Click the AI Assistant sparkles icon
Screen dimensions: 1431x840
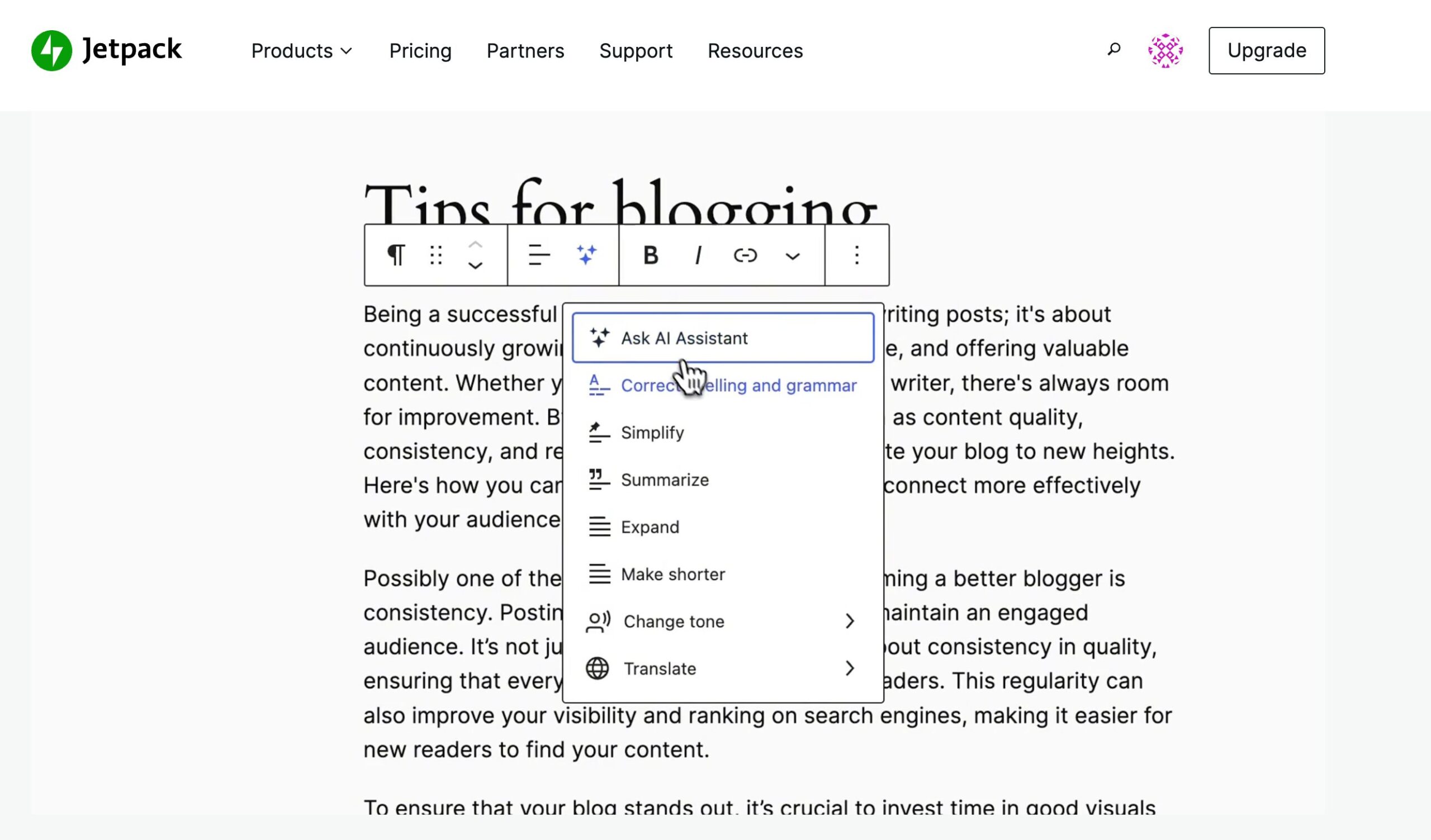click(587, 255)
